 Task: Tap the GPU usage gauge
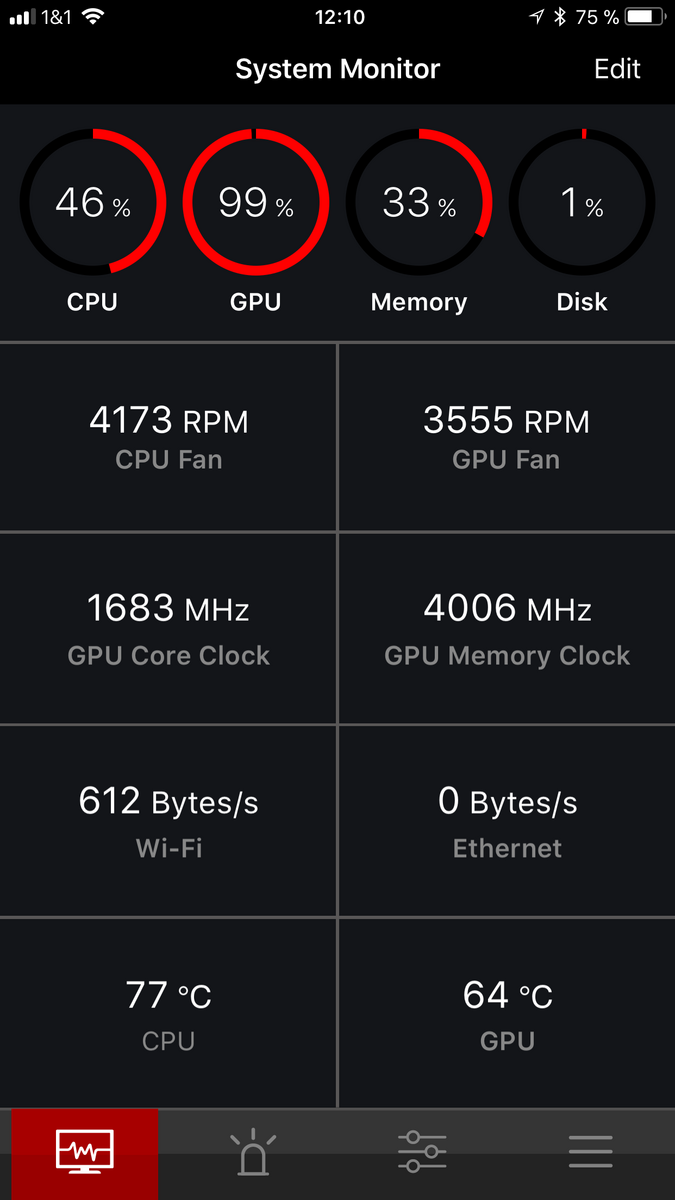pos(256,202)
